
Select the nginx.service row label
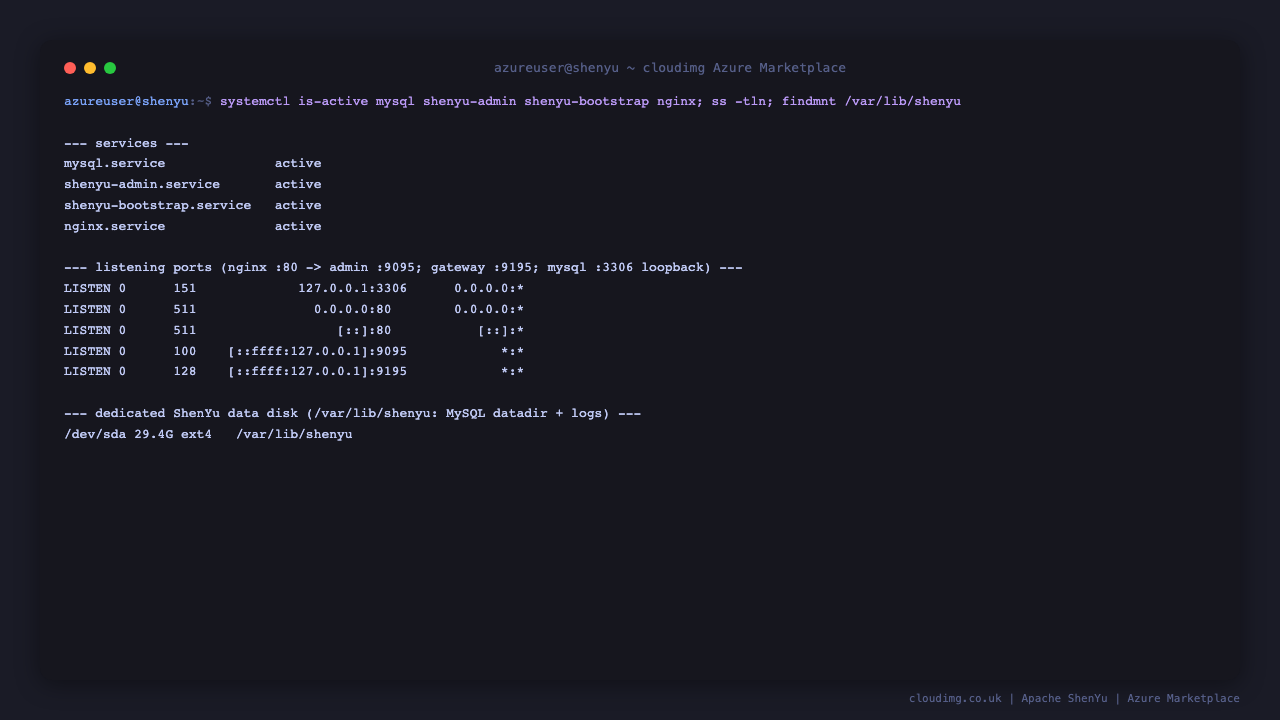tap(115, 226)
